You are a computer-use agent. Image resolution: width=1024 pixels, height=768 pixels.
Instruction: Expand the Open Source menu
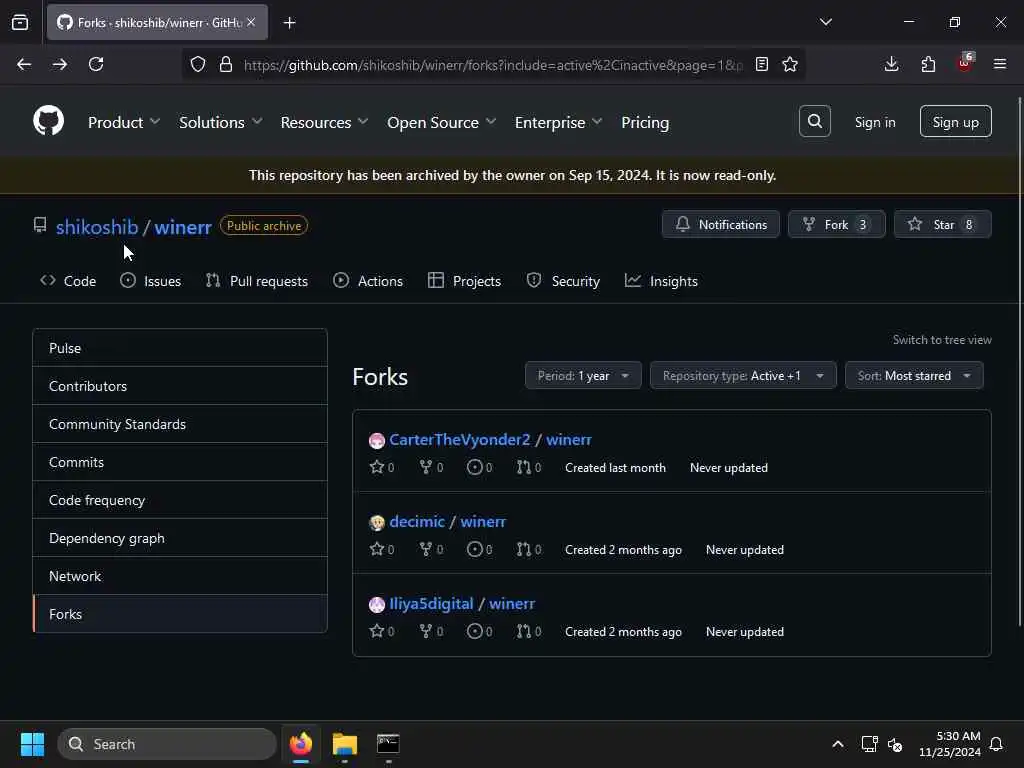point(441,122)
